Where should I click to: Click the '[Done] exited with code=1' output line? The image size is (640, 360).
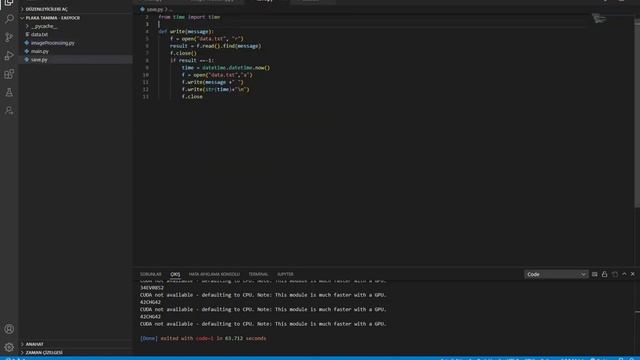pos(203,338)
